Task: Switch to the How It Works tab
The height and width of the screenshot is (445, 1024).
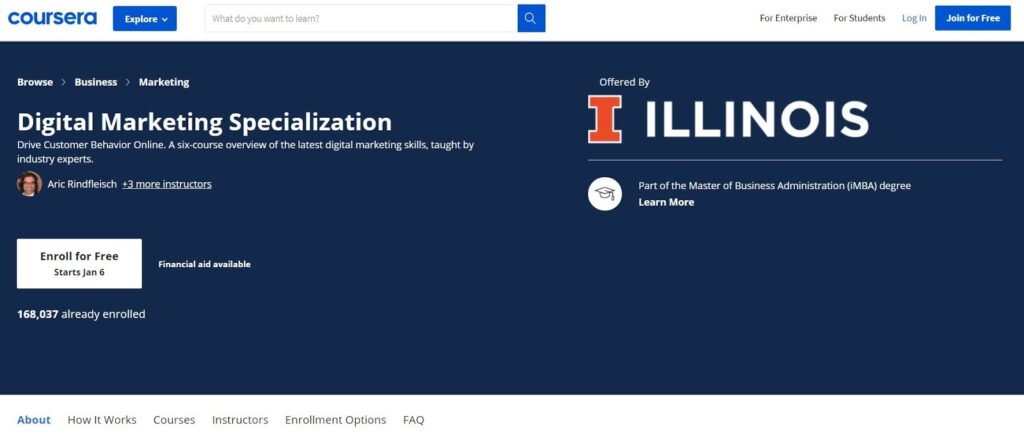Action: (x=102, y=420)
